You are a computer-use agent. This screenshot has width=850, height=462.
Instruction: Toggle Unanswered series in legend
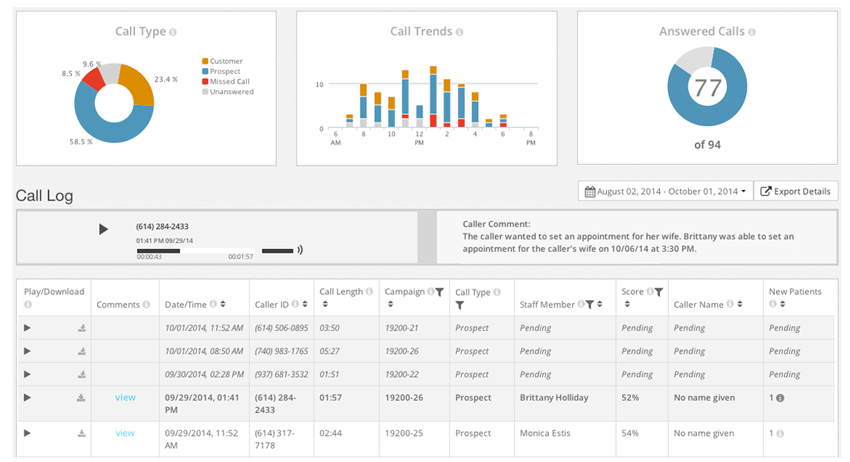click(x=228, y=92)
